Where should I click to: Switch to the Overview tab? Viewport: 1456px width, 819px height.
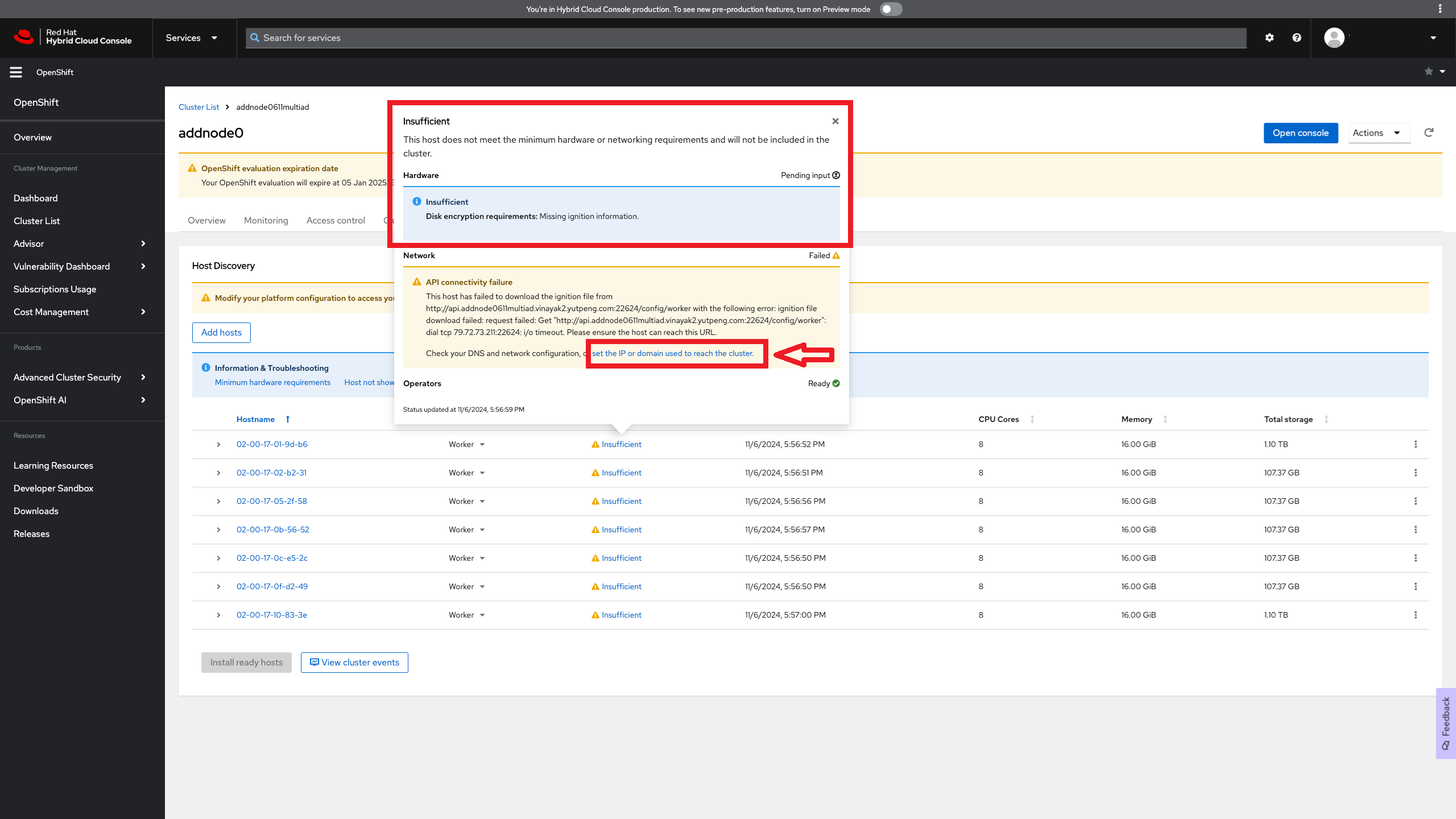point(206,220)
